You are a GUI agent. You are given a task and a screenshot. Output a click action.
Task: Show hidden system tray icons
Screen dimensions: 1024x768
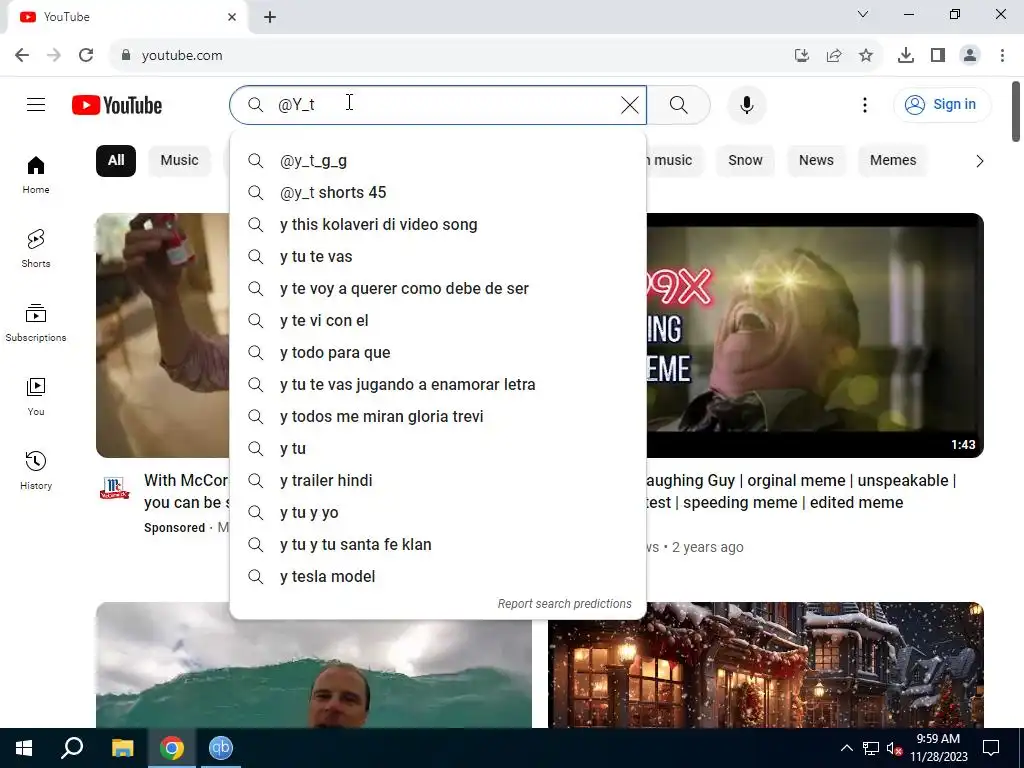(846, 748)
